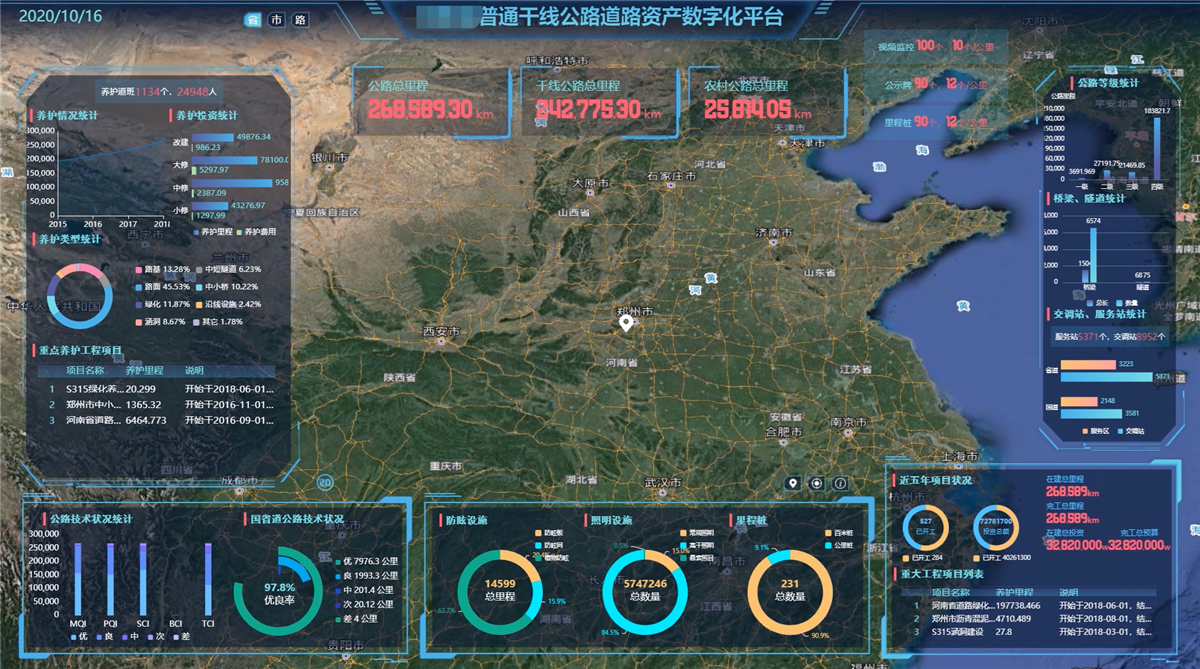
Task: Open the S315绿化养 project row
Action: pyautogui.click(x=97, y=389)
